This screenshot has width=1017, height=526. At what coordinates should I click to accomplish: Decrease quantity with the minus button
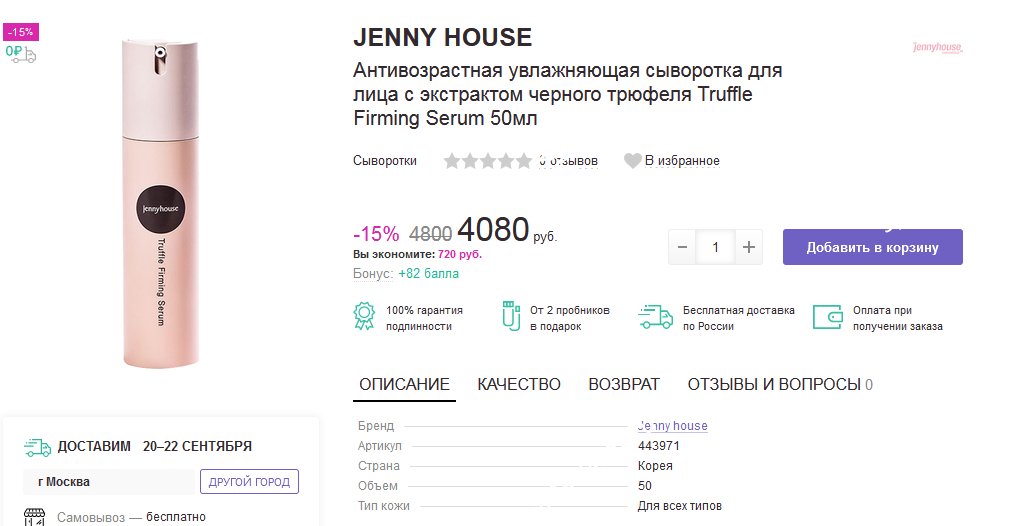tap(682, 247)
